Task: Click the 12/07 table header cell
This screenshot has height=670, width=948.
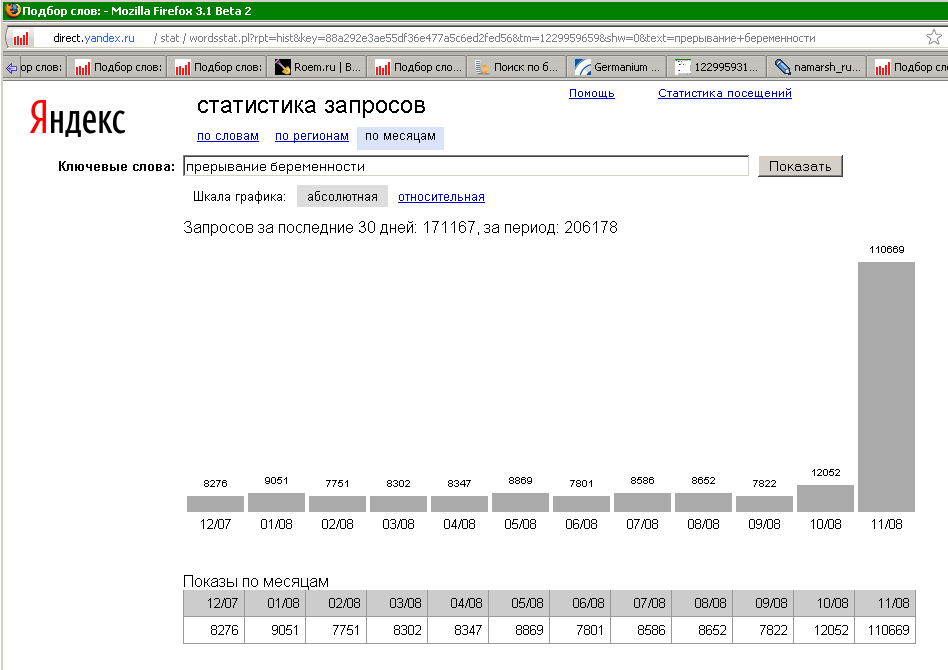Action: 214,603
